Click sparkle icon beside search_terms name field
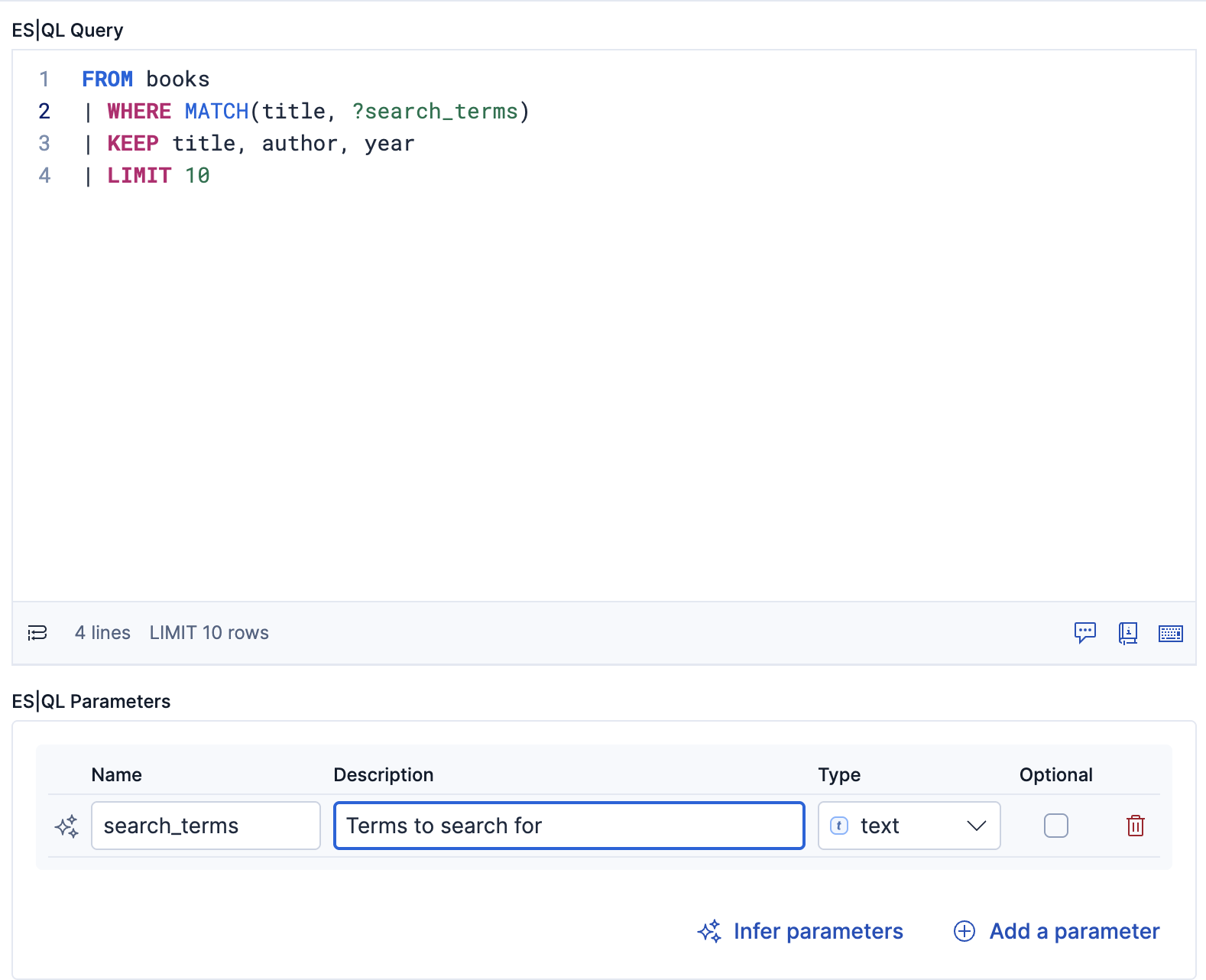Image resolution: width=1206 pixels, height=980 pixels. (67, 826)
